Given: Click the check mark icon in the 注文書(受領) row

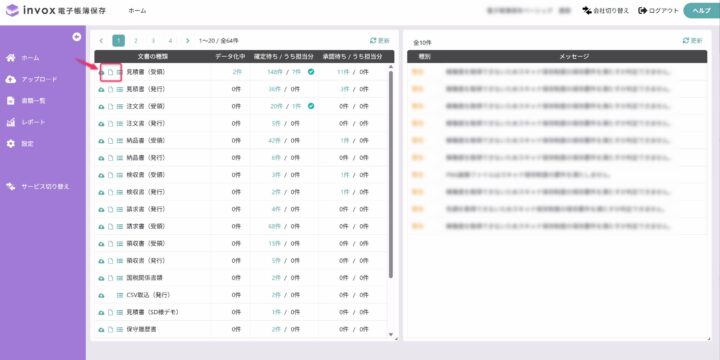Looking at the screenshot, I should (311, 106).
